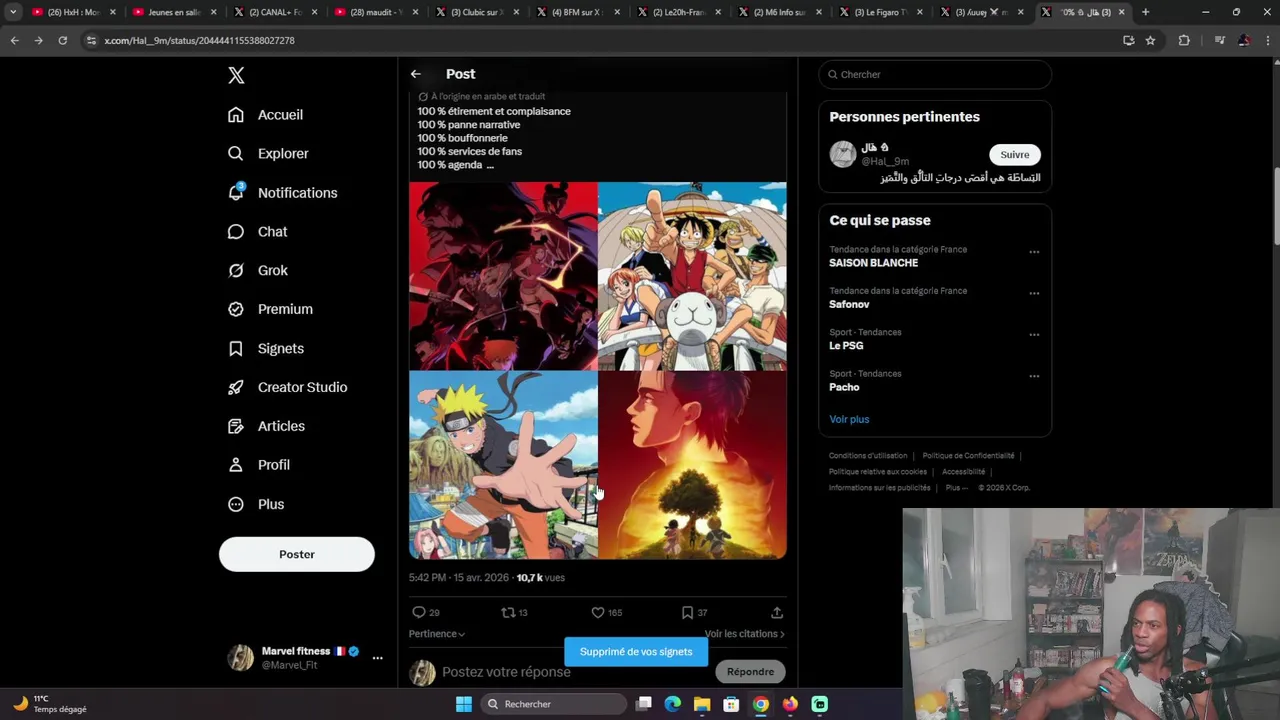The width and height of the screenshot is (1280, 720).
Task: Open Chat icon in sidebar
Action: (x=236, y=232)
